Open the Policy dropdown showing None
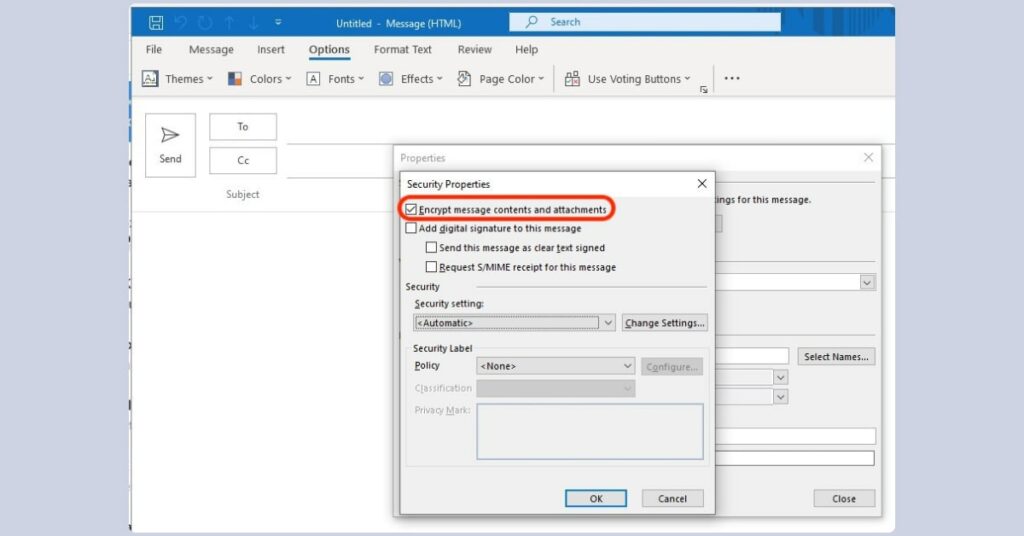 tap(627, 367)
